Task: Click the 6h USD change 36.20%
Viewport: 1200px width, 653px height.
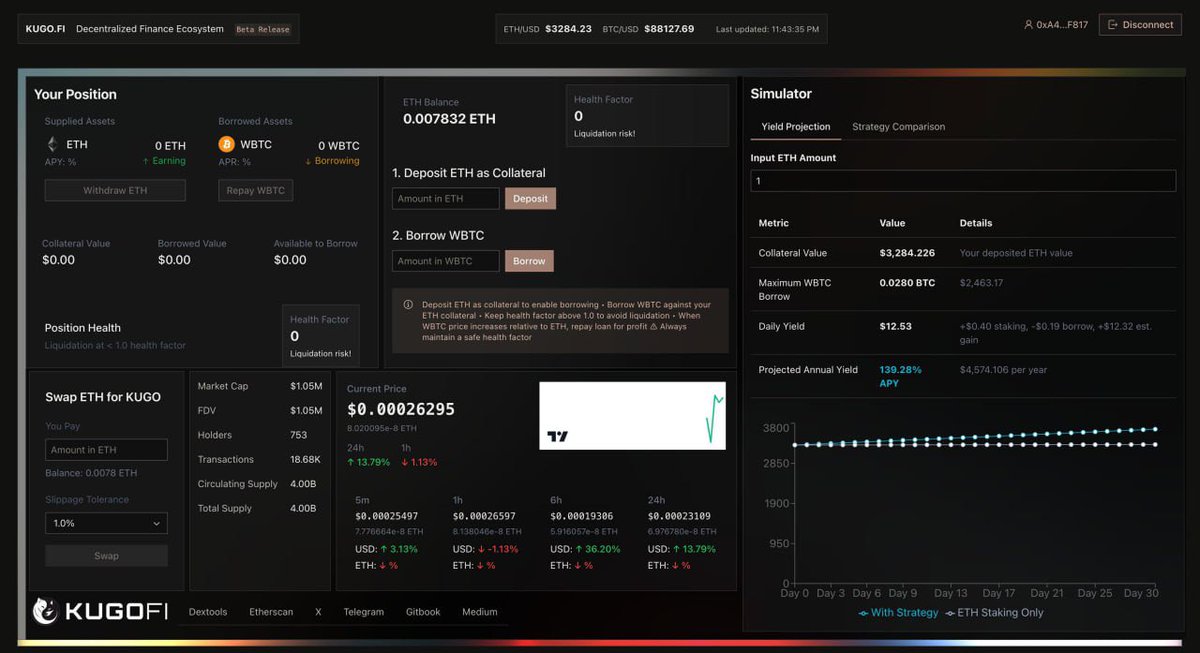Action: pyautogui.click(x=598, y=549)
